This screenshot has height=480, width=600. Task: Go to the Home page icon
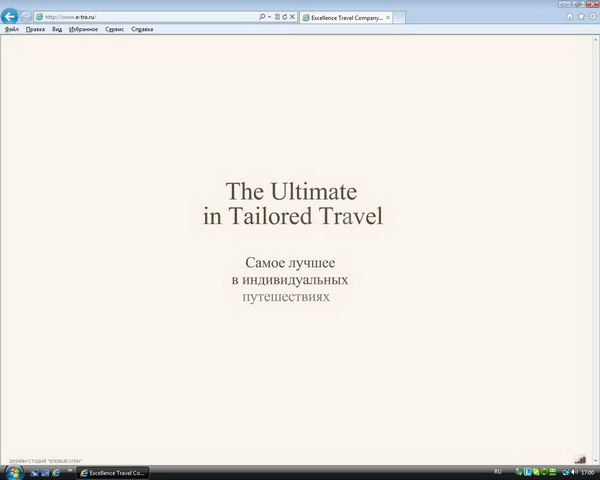point(570,16)
